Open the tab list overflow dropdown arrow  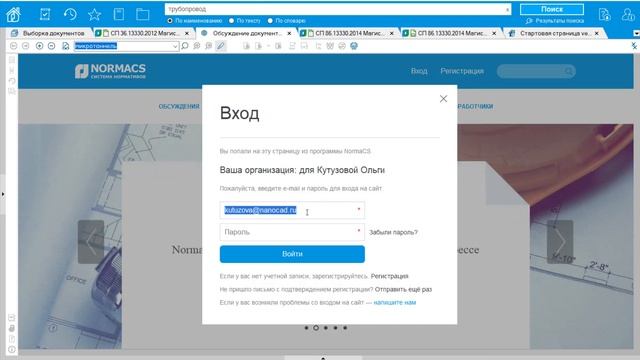tap(636, 33)
